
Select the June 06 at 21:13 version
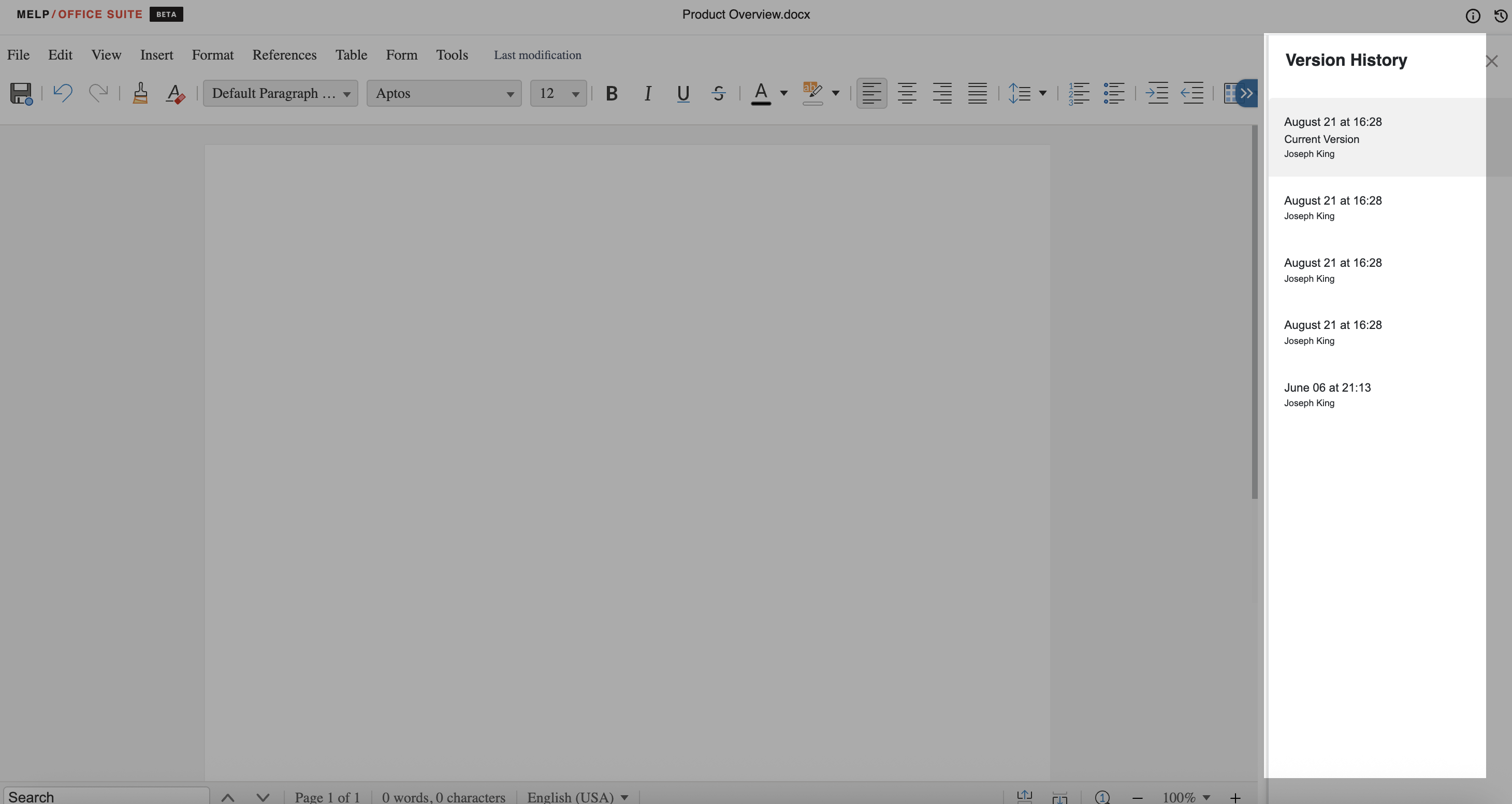tap(1327, 394)
